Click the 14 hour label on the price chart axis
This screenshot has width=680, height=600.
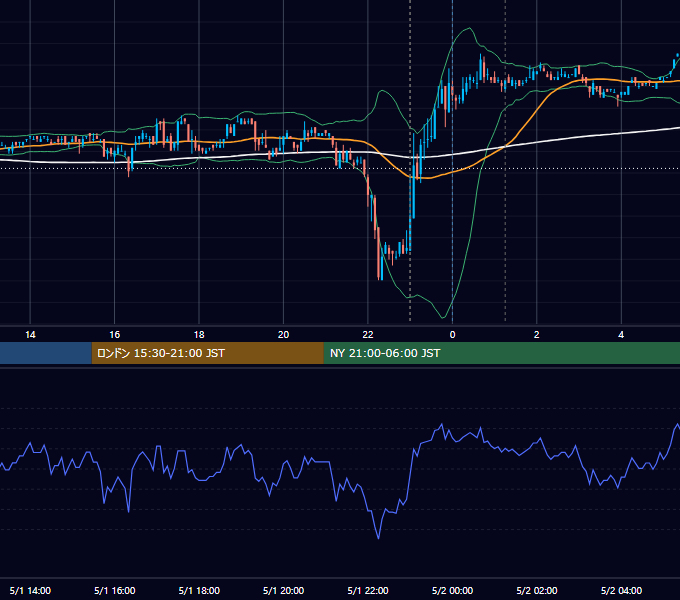point(30,335)
